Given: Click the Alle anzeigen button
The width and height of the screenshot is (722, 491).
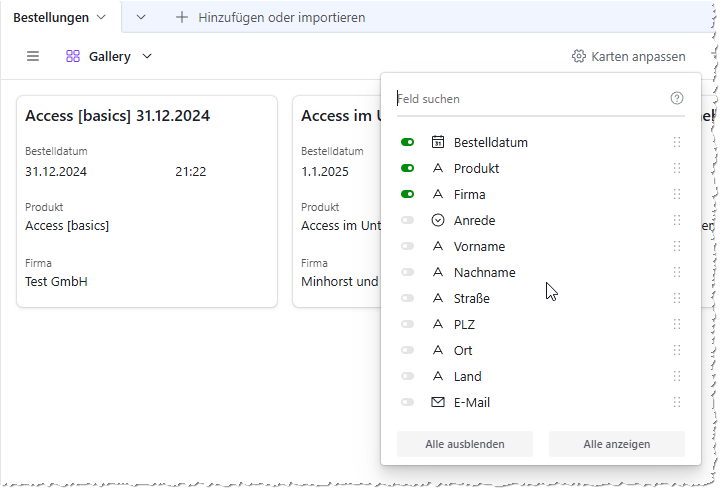Looking at the screenshot, I should coord(616,443).
